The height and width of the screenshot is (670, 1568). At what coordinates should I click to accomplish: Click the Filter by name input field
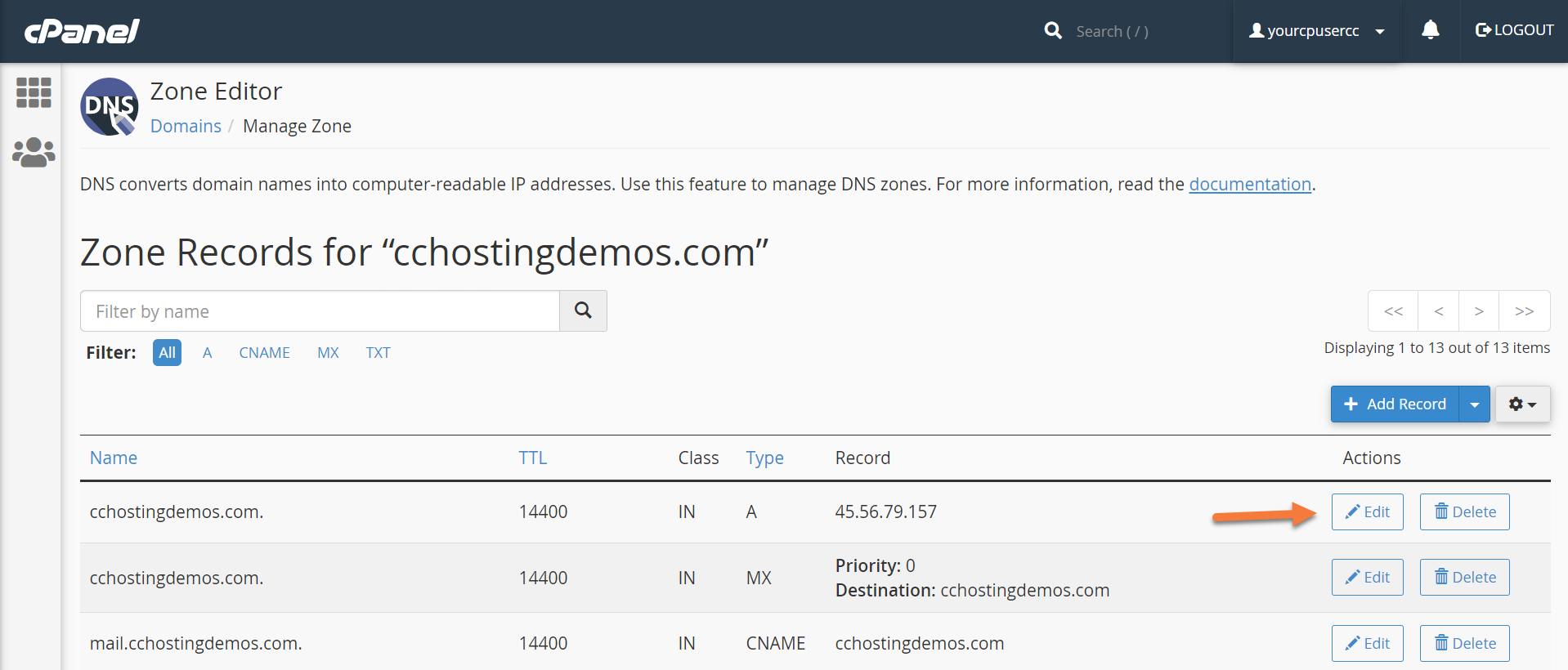click(320, 311)
